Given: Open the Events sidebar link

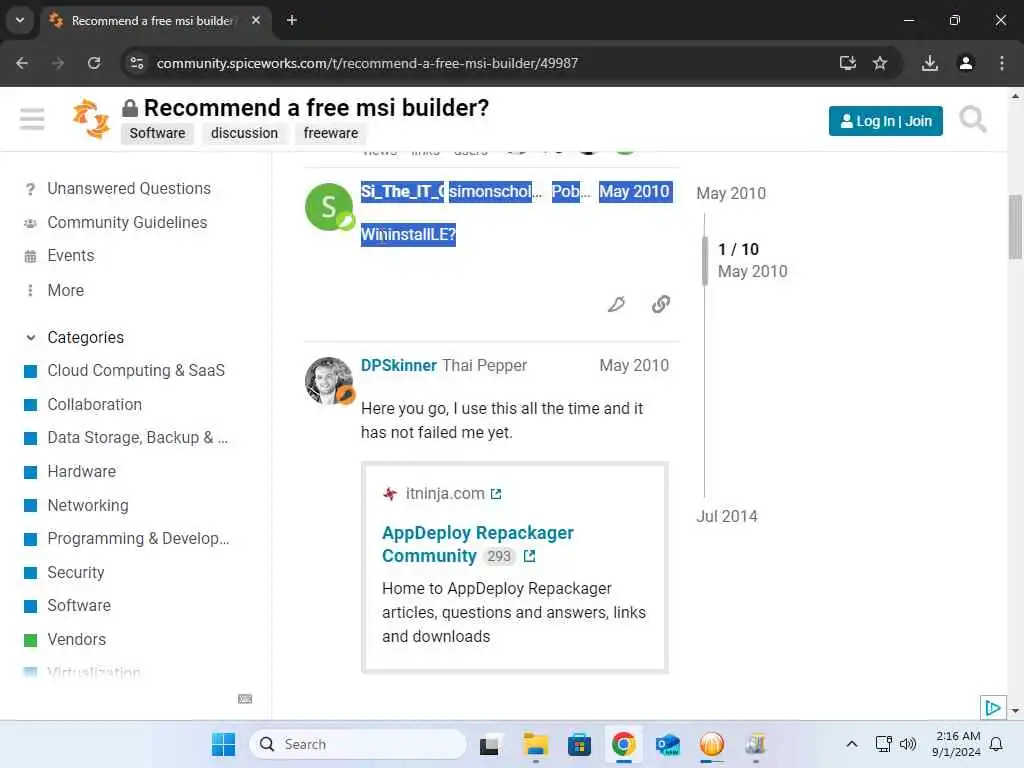Looking at the screenshot, I should (x=71, y=256).
